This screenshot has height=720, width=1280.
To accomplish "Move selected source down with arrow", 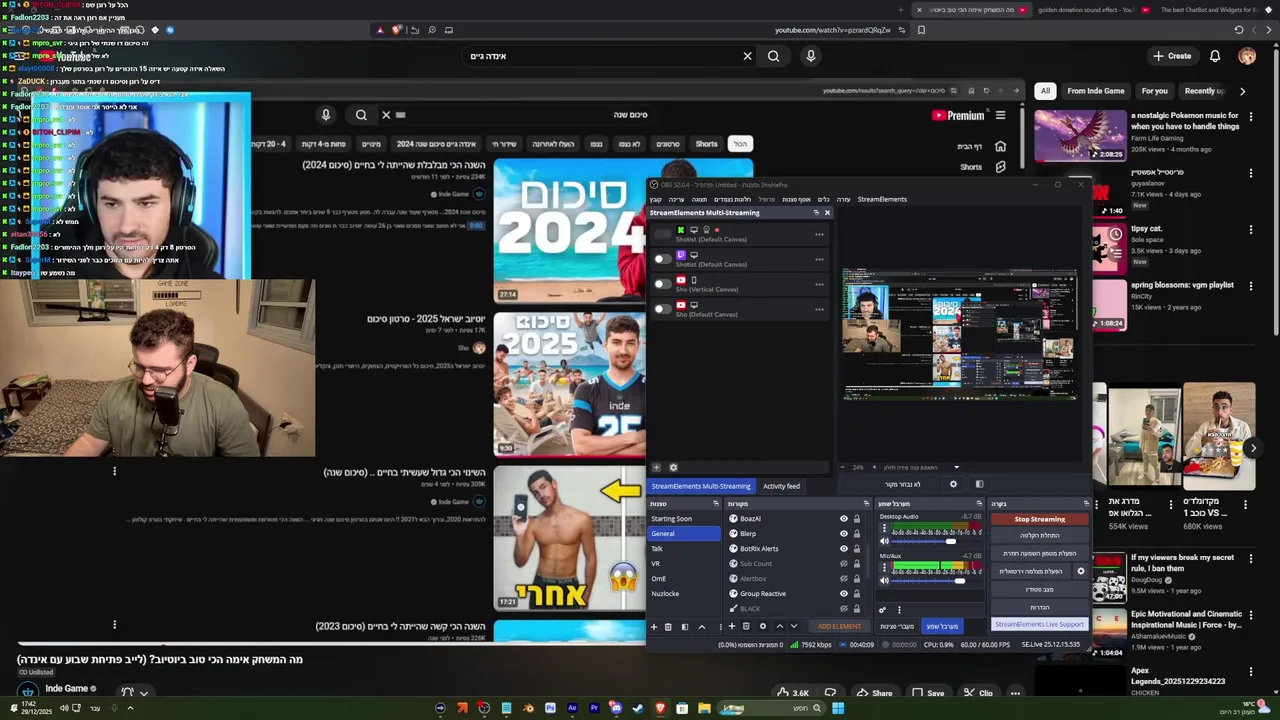I will pyautogui.click(x=794, y=626).
